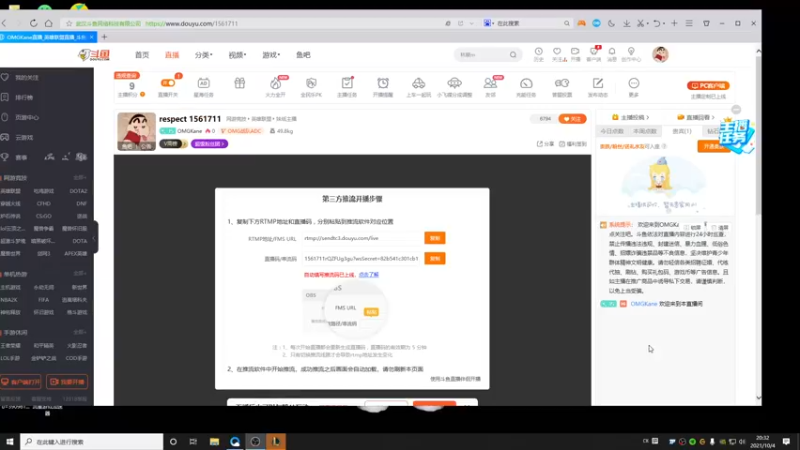Switch to the 今日贡献 ranking tab

(612, 131)
